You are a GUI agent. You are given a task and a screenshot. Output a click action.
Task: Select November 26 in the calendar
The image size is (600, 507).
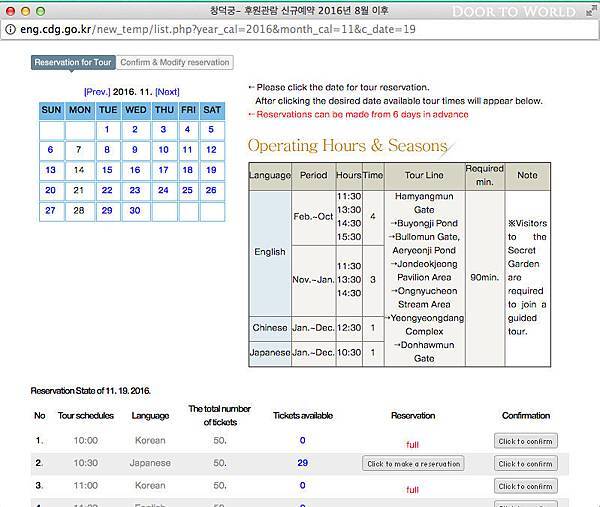pos(211,190)
